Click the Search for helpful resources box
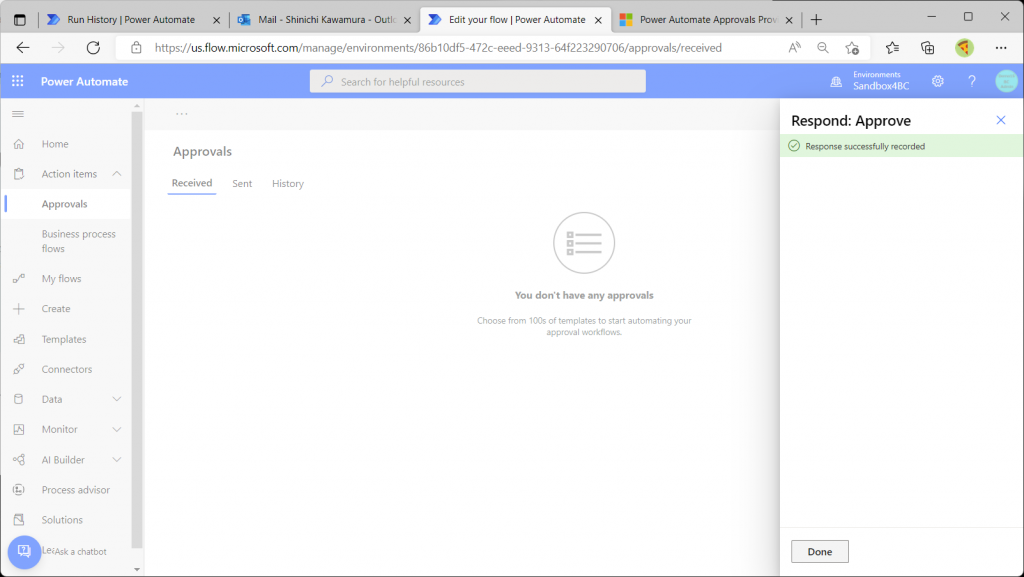The width and height of the screenshot is (1024, 577). 477,82
